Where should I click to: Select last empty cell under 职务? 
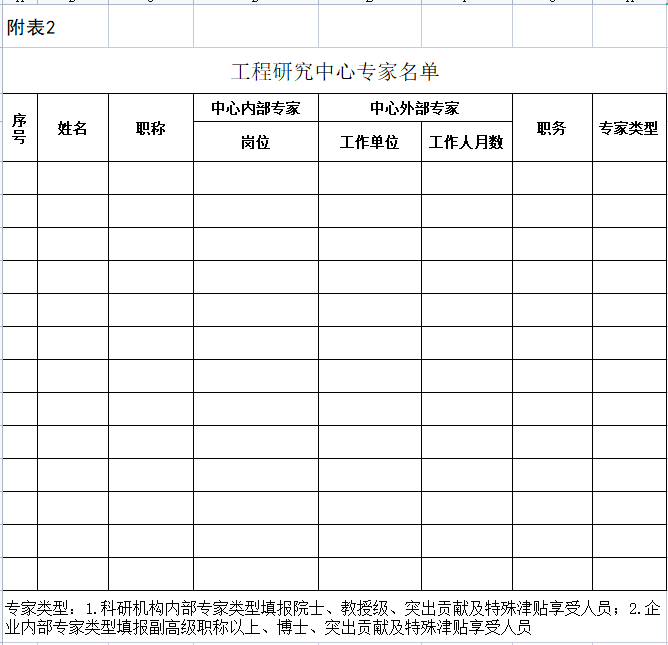[551, 574]
